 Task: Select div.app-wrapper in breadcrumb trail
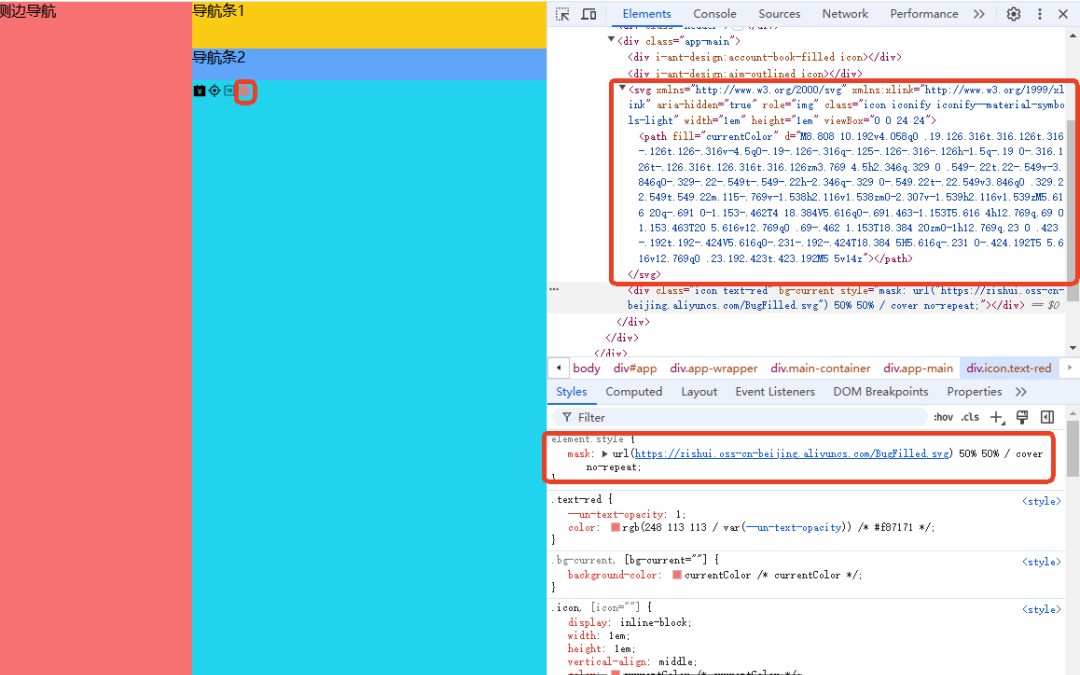[714, 368]
